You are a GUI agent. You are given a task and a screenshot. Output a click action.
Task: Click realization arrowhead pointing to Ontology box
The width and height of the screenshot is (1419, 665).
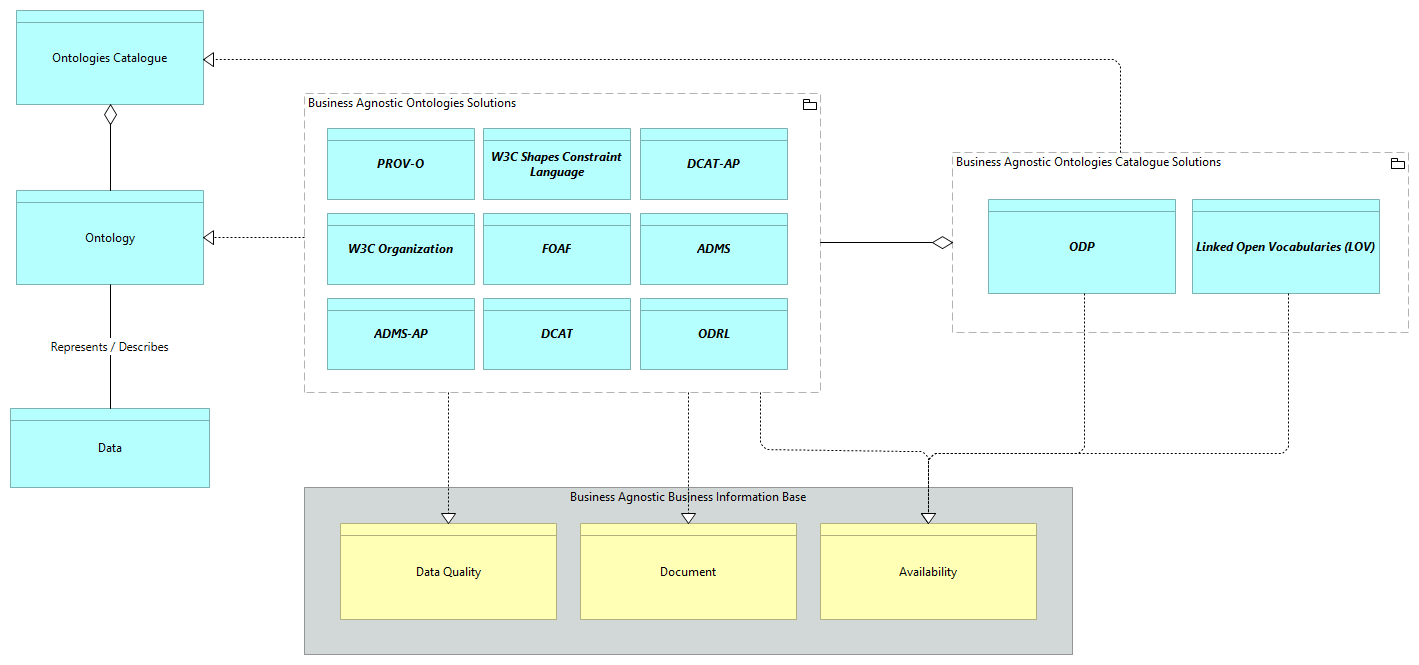pyautogui.click(x=210, y=237)
